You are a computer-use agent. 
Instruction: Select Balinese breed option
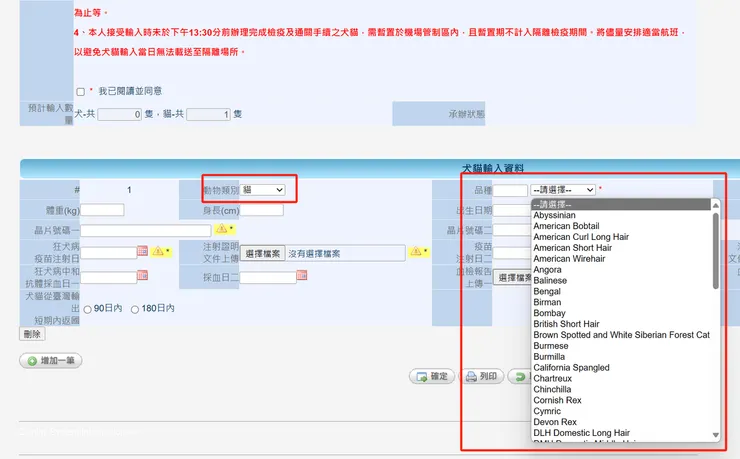click(621, 280)
